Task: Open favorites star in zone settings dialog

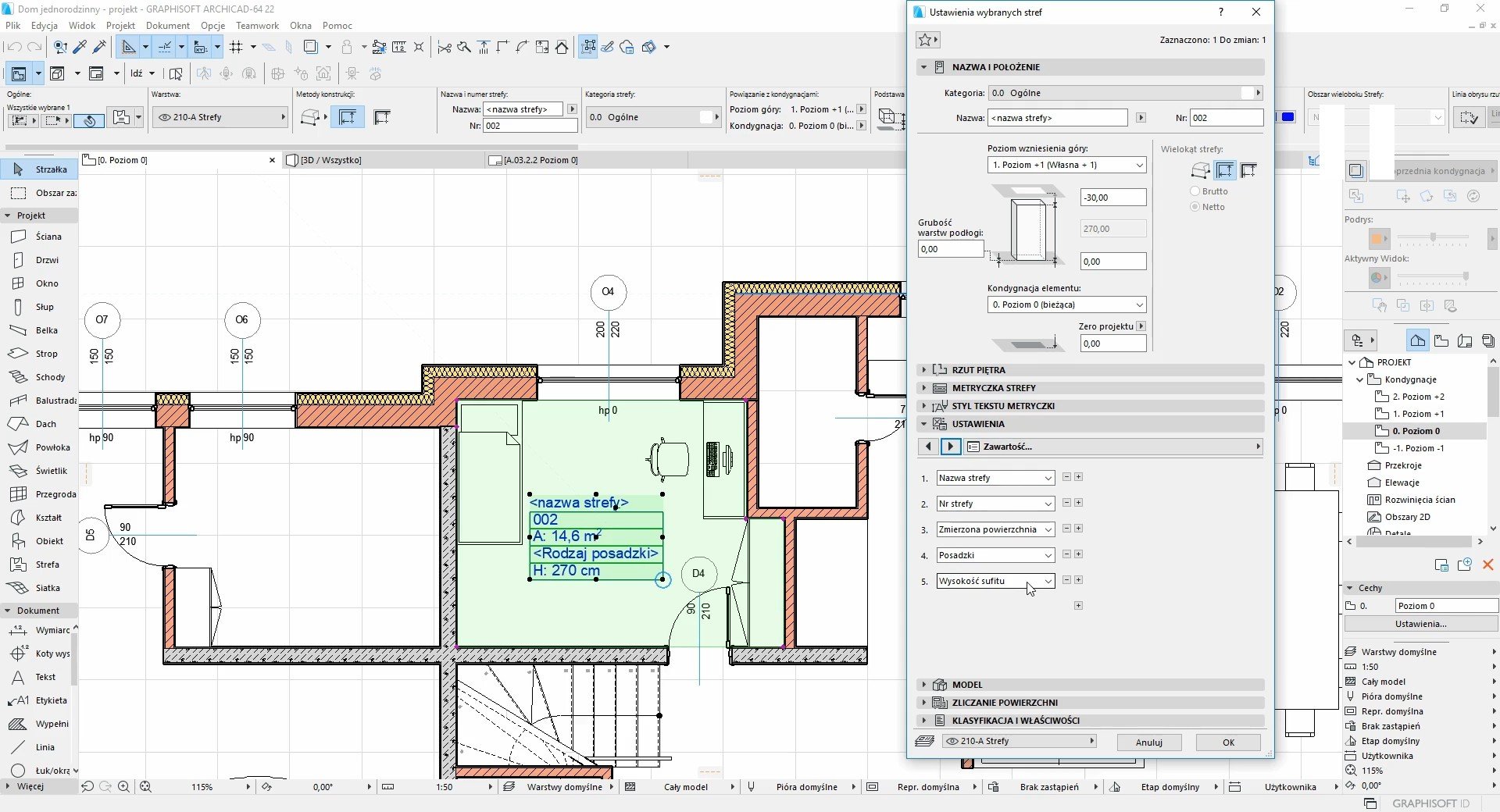Action: 927,40
